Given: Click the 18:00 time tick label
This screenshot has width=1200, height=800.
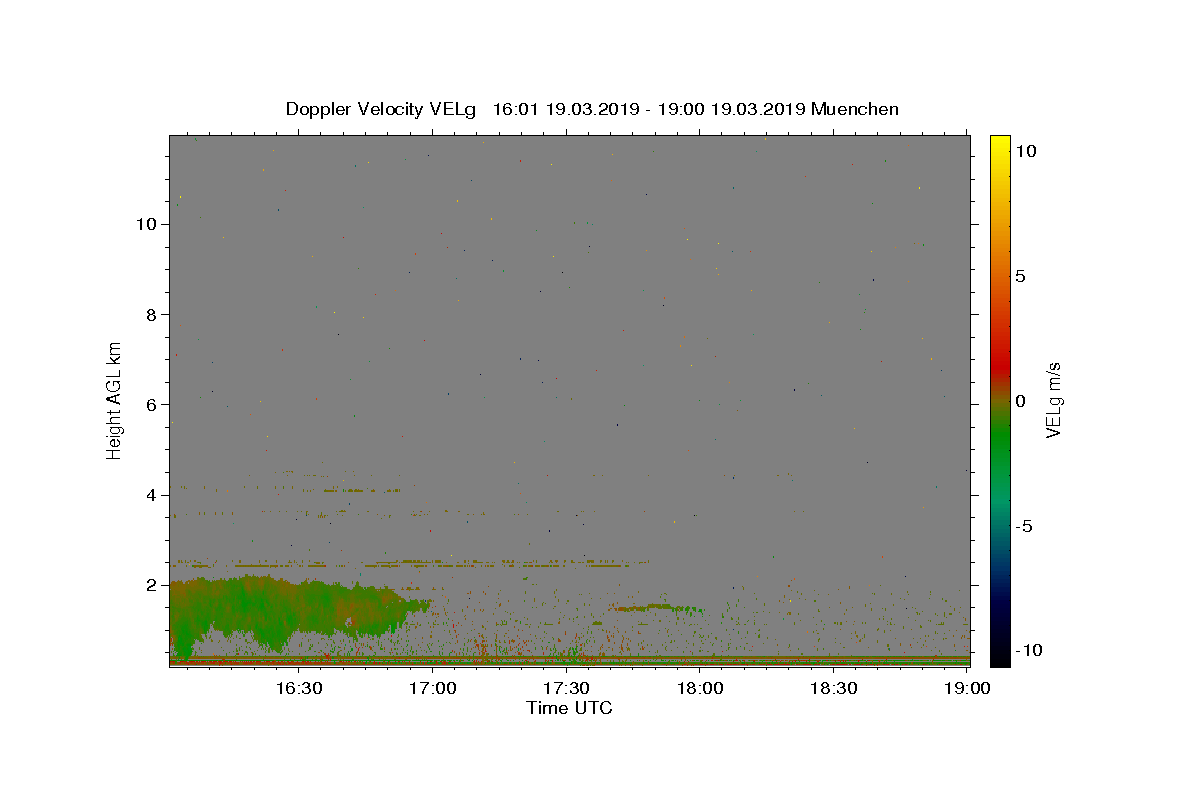Looking at the screenshot, I should [x=700, y=688].
